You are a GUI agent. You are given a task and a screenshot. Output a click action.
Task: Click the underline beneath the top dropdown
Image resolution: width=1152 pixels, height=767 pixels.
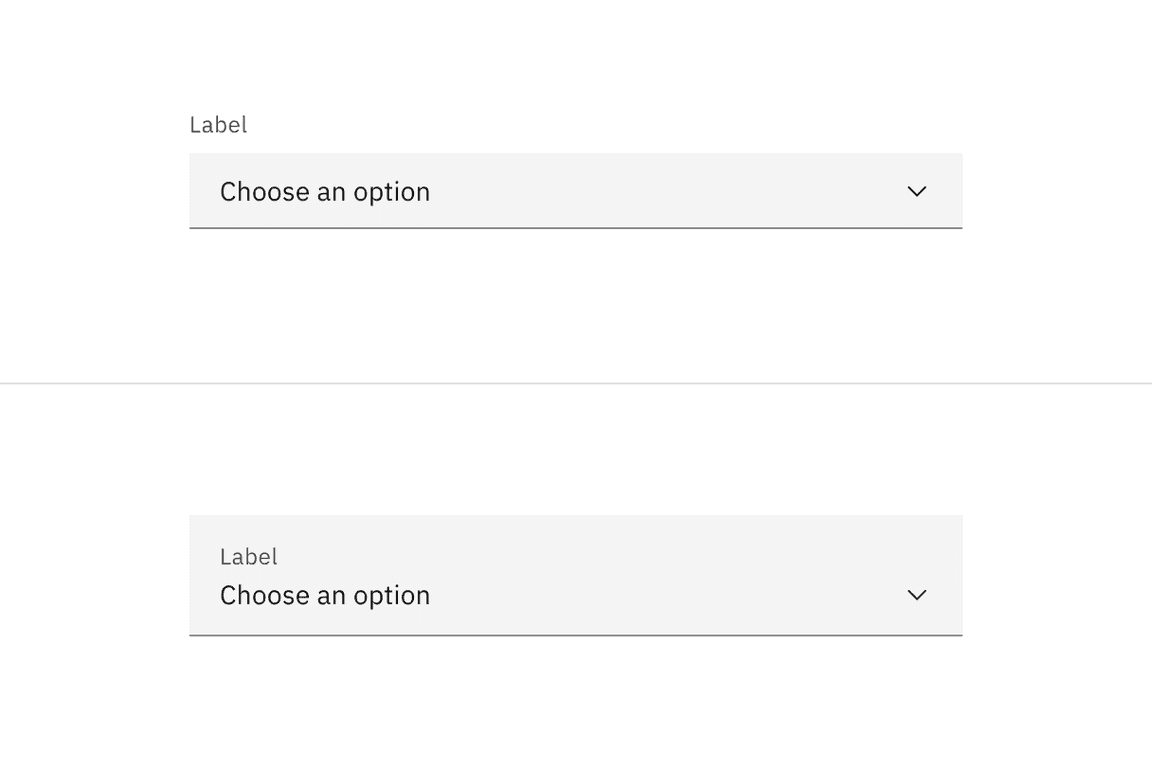pyautogui.click(x=575, y=228)
